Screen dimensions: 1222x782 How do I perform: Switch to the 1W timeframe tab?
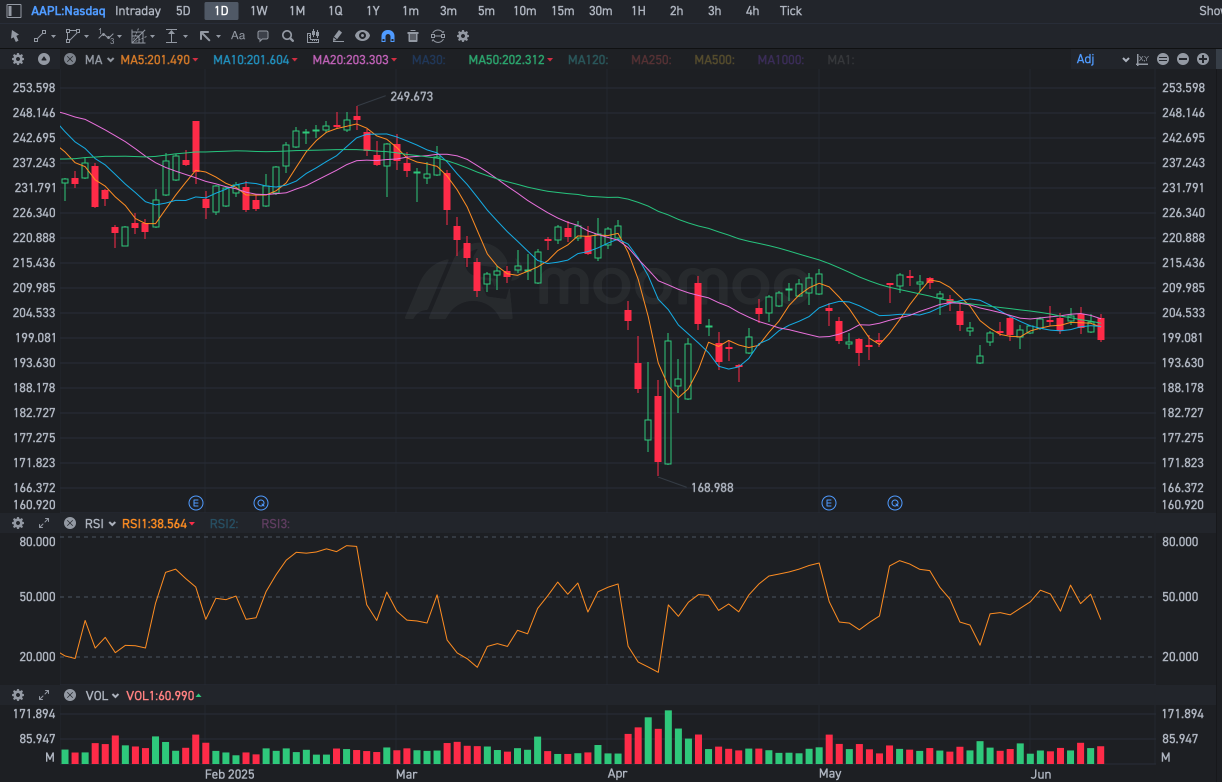coord(259,11)
